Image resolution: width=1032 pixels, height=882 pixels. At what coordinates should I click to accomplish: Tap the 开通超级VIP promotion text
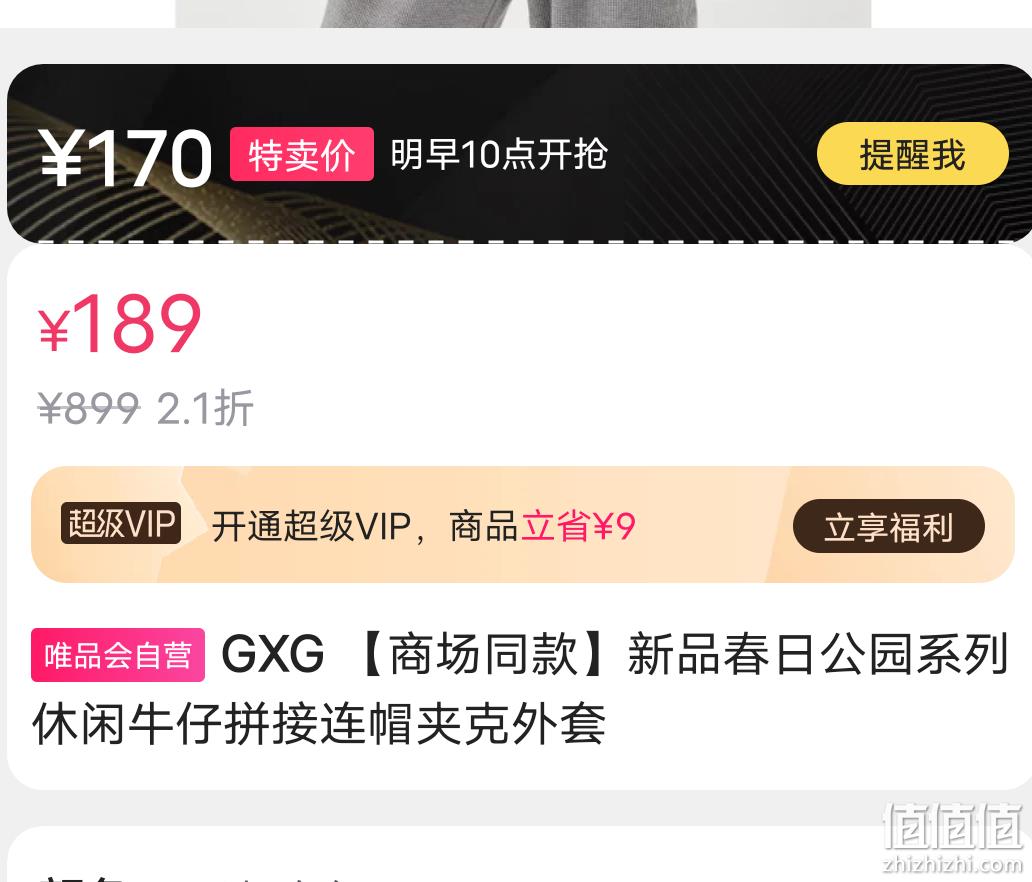click(311, 527)
